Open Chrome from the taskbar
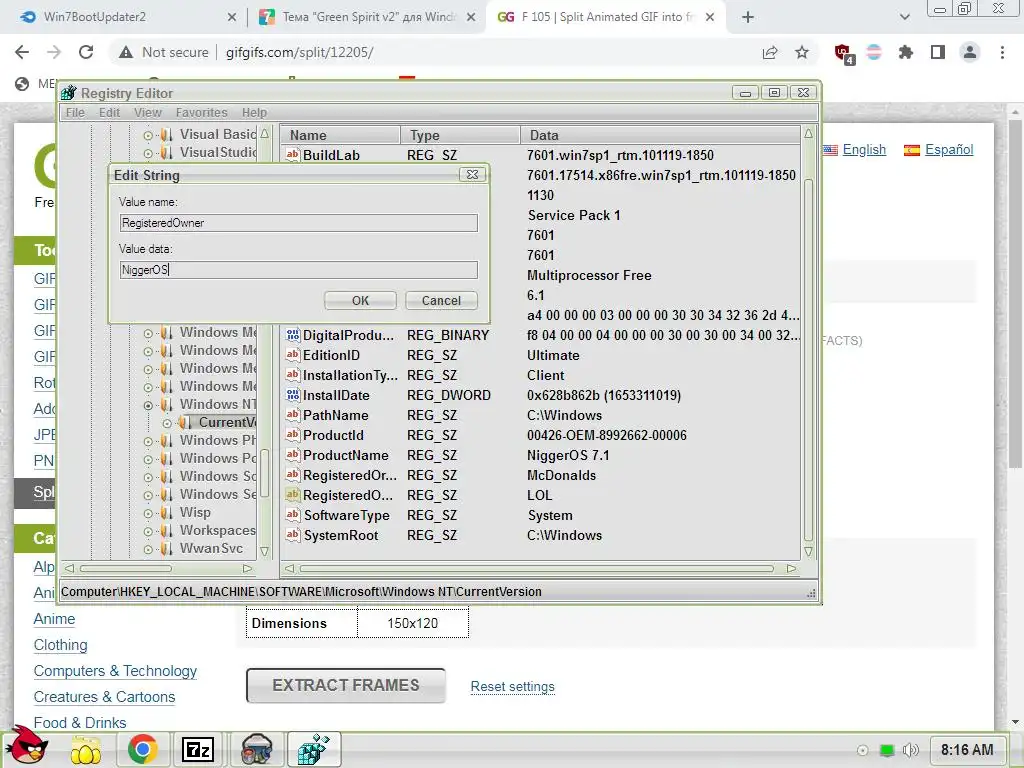Viewport: 1024px width, 768px height. click(143, 749)
